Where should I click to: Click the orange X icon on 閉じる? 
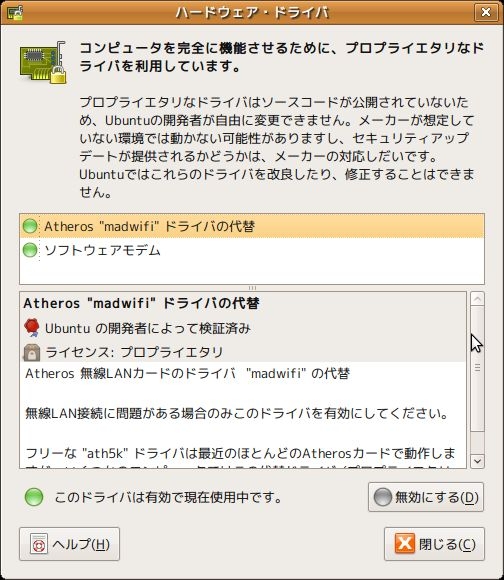(x=405, y=544)
